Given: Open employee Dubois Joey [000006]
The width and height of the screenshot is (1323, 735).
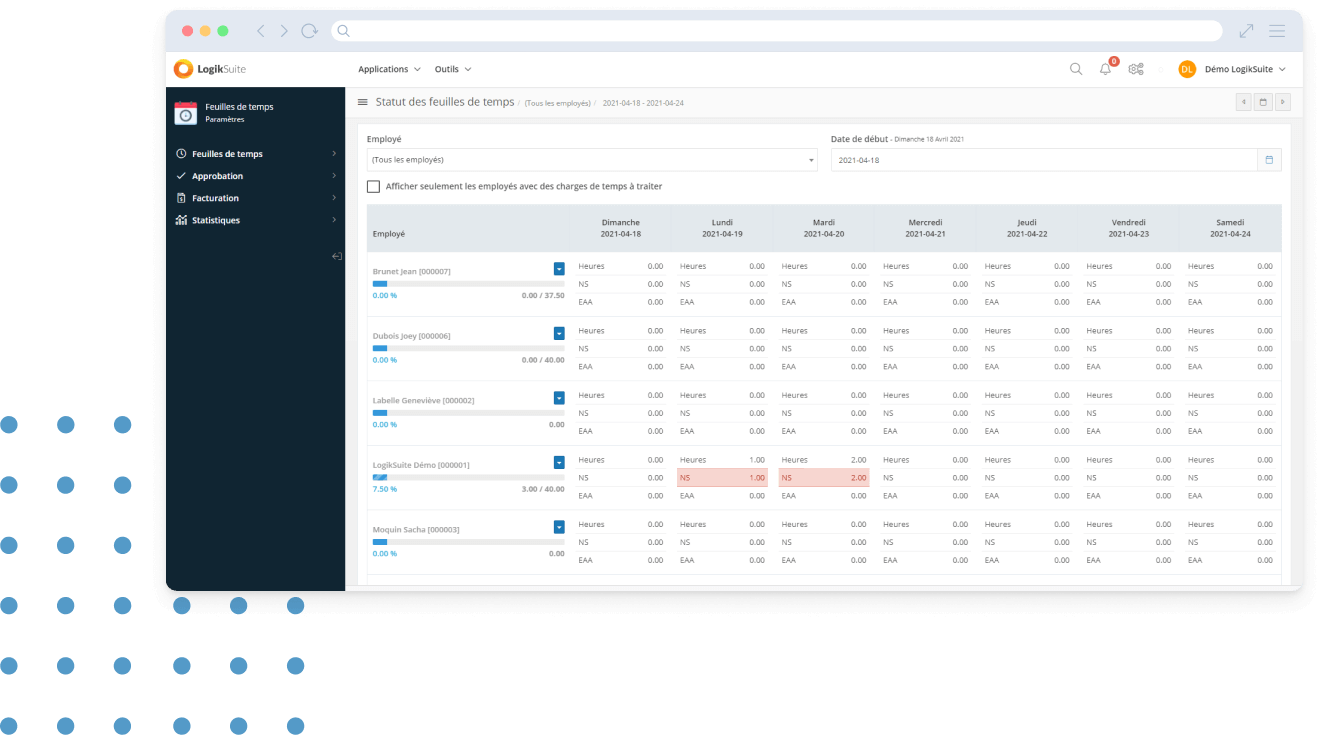Looking at the screenshot, I should [412, 336].
